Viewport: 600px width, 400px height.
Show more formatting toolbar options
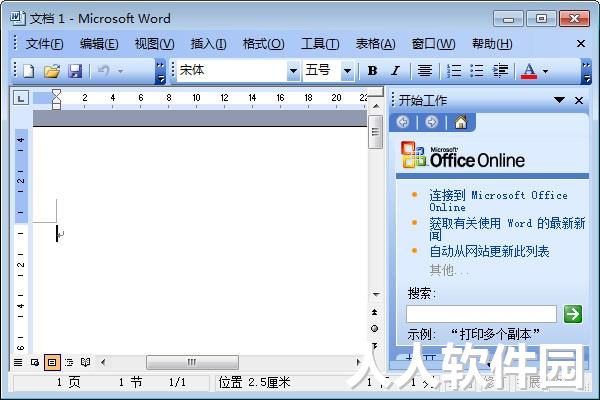tap(586, 72)
